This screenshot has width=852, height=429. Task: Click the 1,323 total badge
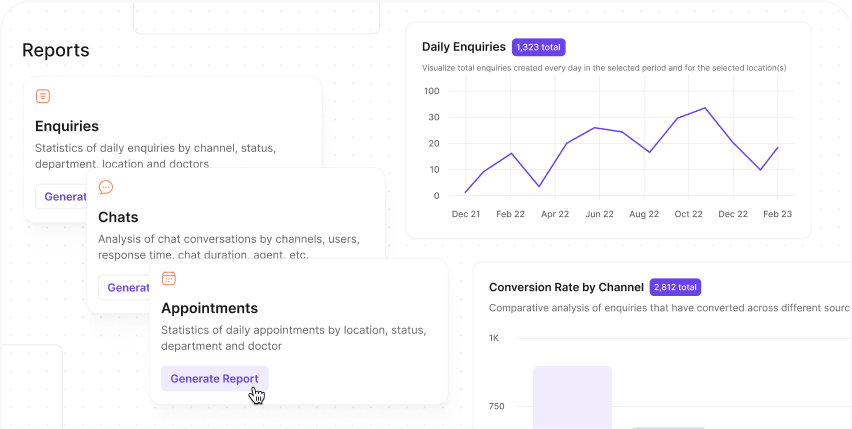(x=538, y=47)
